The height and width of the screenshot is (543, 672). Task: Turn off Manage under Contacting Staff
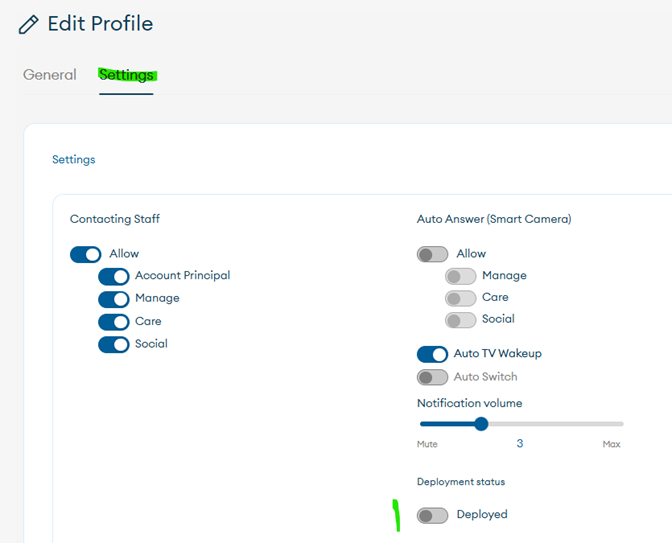pos(114,299)
